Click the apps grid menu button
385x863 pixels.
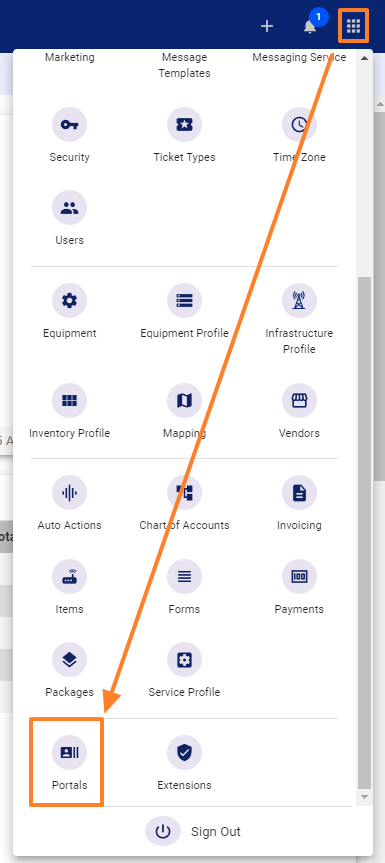point(353,25)
